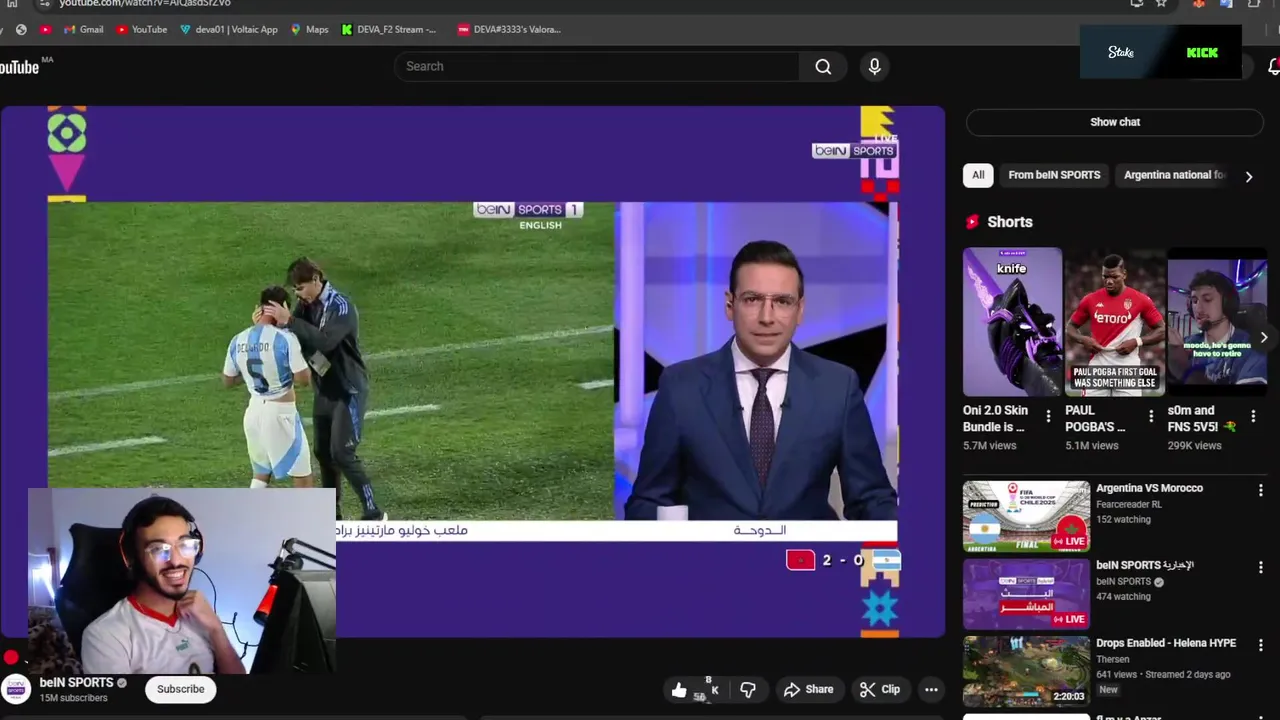Click the 's0m and FNS 5V5!' short title
Viewport: 1280px width, 720px height.
(1201, 418)
